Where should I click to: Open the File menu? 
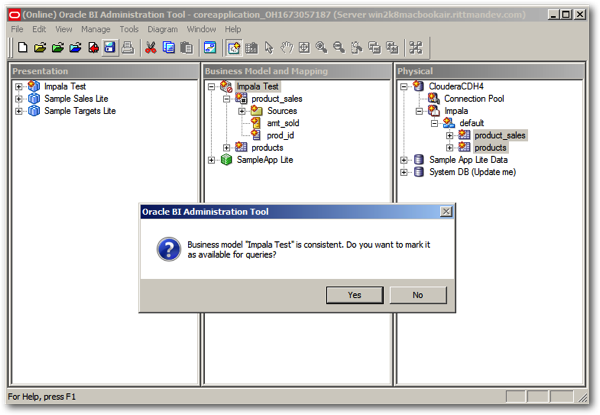pos(17,29)
